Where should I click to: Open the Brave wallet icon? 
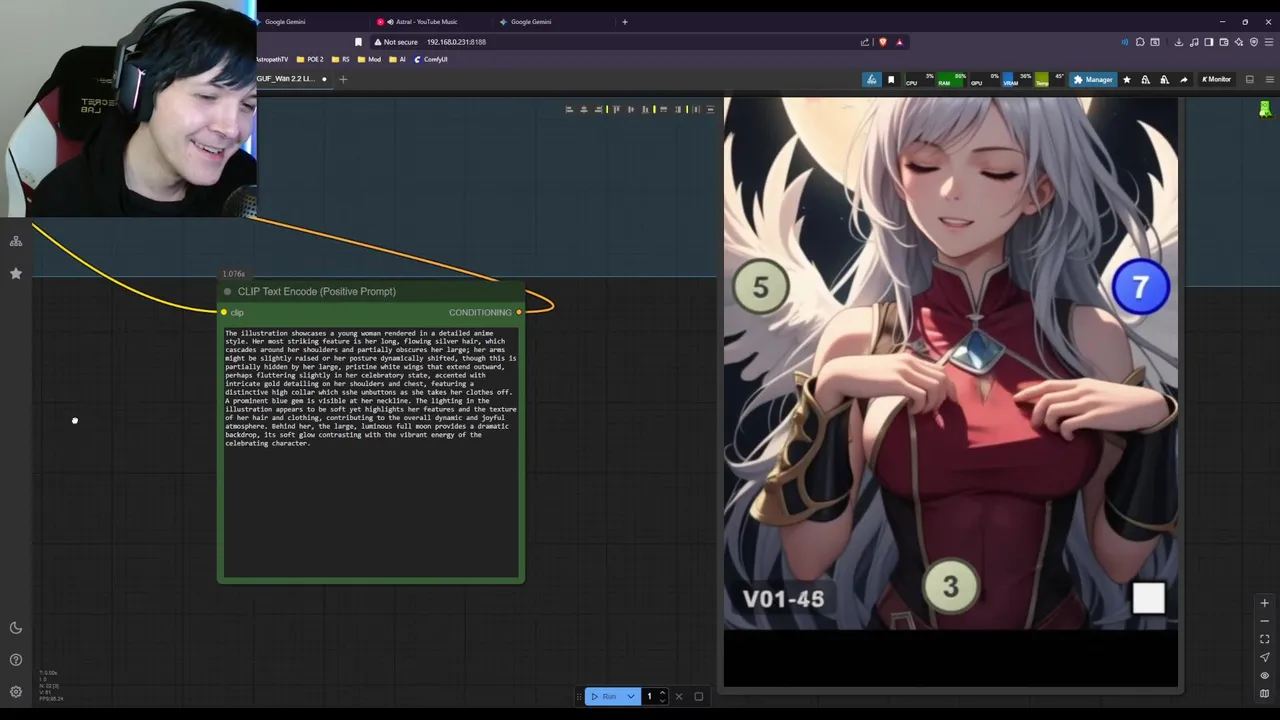point(1224,42)
